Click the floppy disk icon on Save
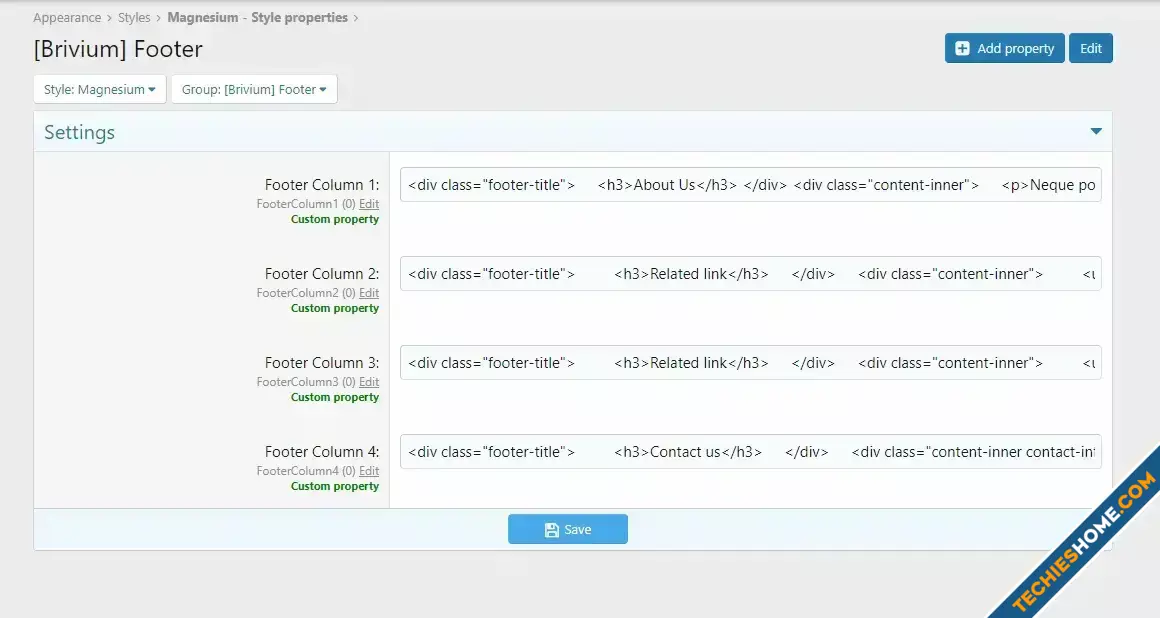The image size is (1160, 618). coord(551,530)
